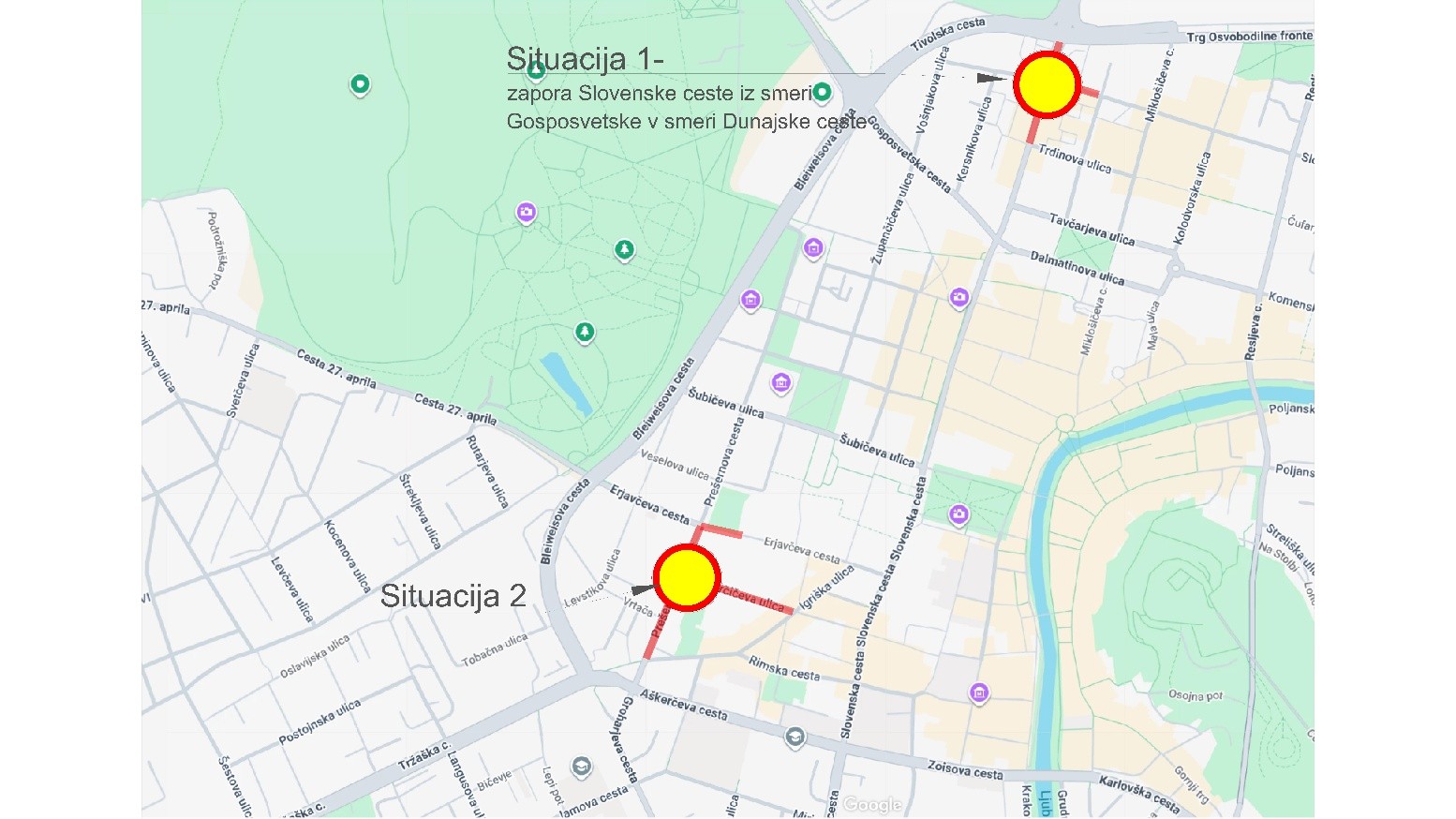1456x819 pixels.
Task: Select the Levčeva ulica label
Action: [291, 588]
